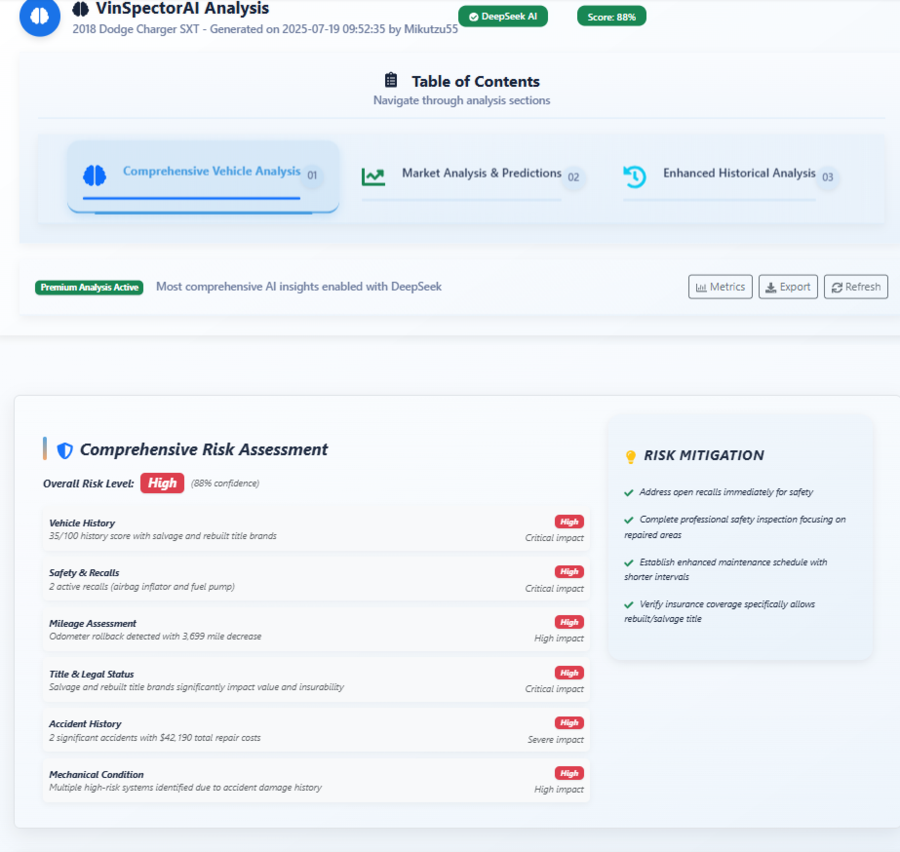
Task: Open the Metrics button
Action: [x=720, y=287]
